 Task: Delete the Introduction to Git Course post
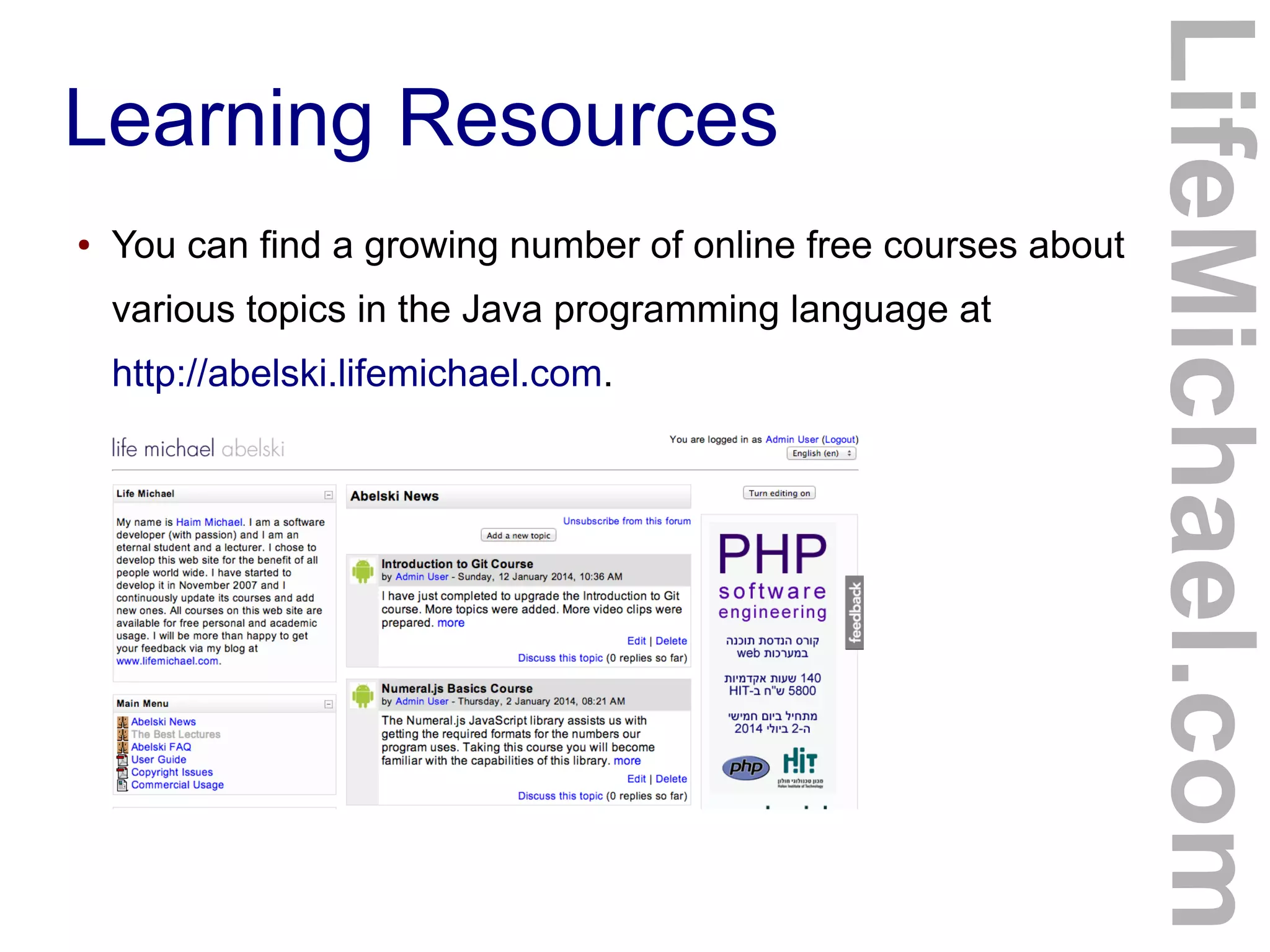click(x=671, y=641)
